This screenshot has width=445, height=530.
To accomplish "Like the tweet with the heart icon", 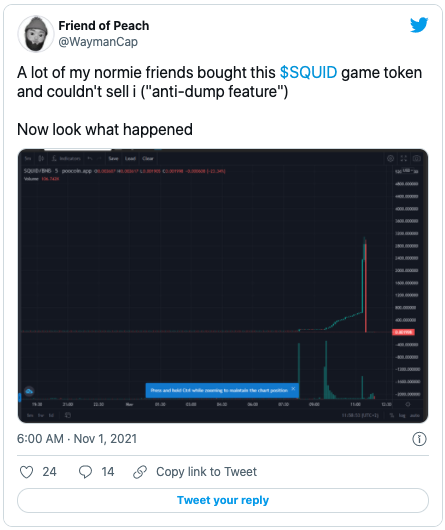I will [26, 472].
